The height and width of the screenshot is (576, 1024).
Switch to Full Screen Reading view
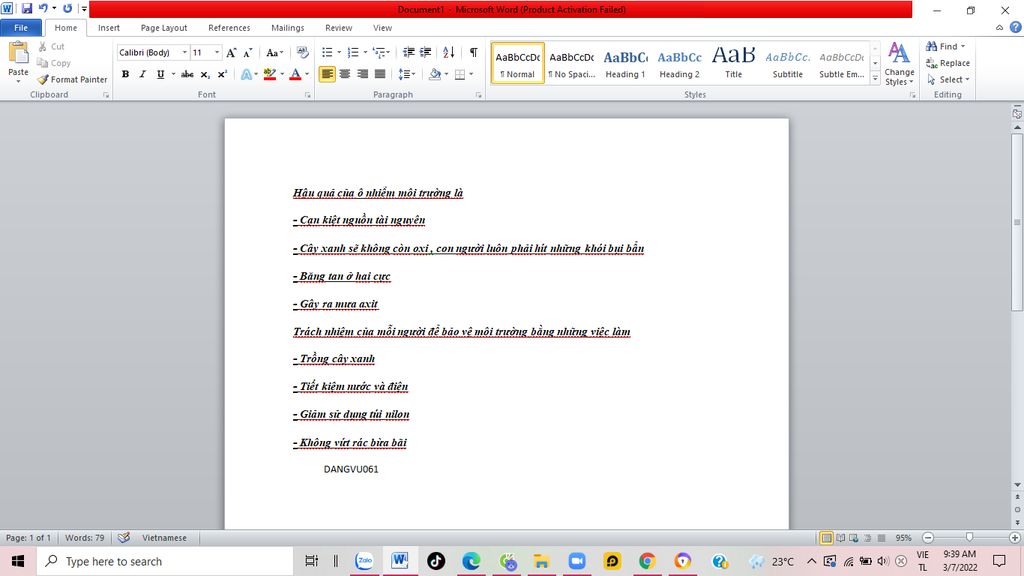(x=840, y=538)
